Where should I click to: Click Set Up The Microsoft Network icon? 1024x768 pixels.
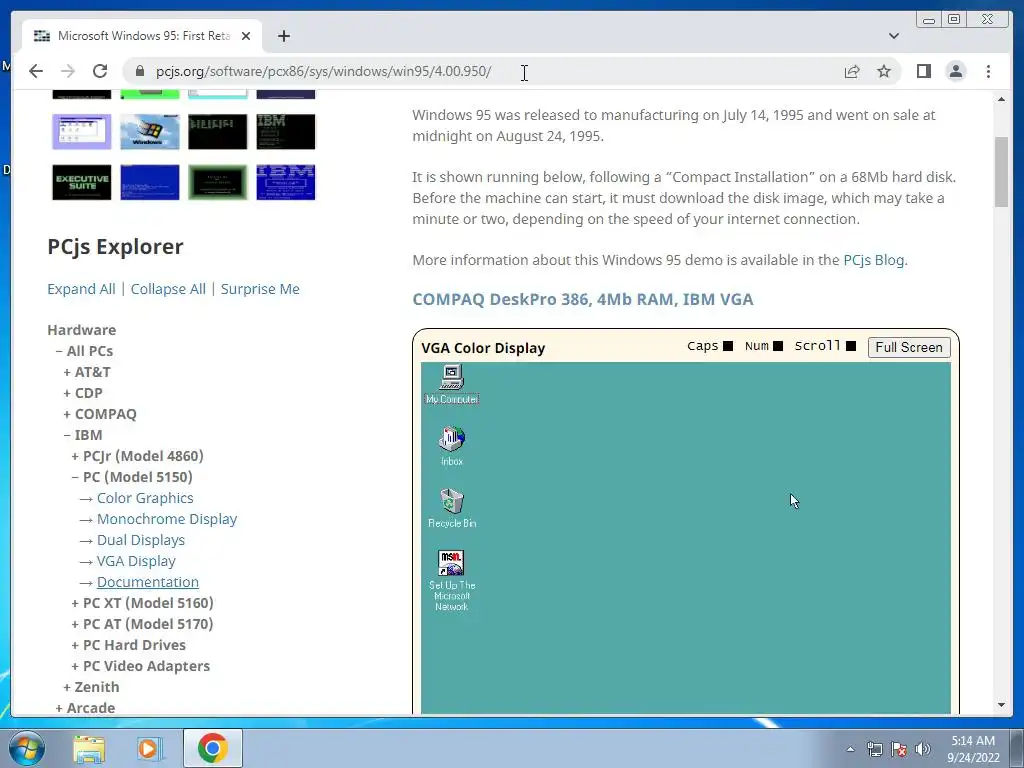(x=452, y=580)
